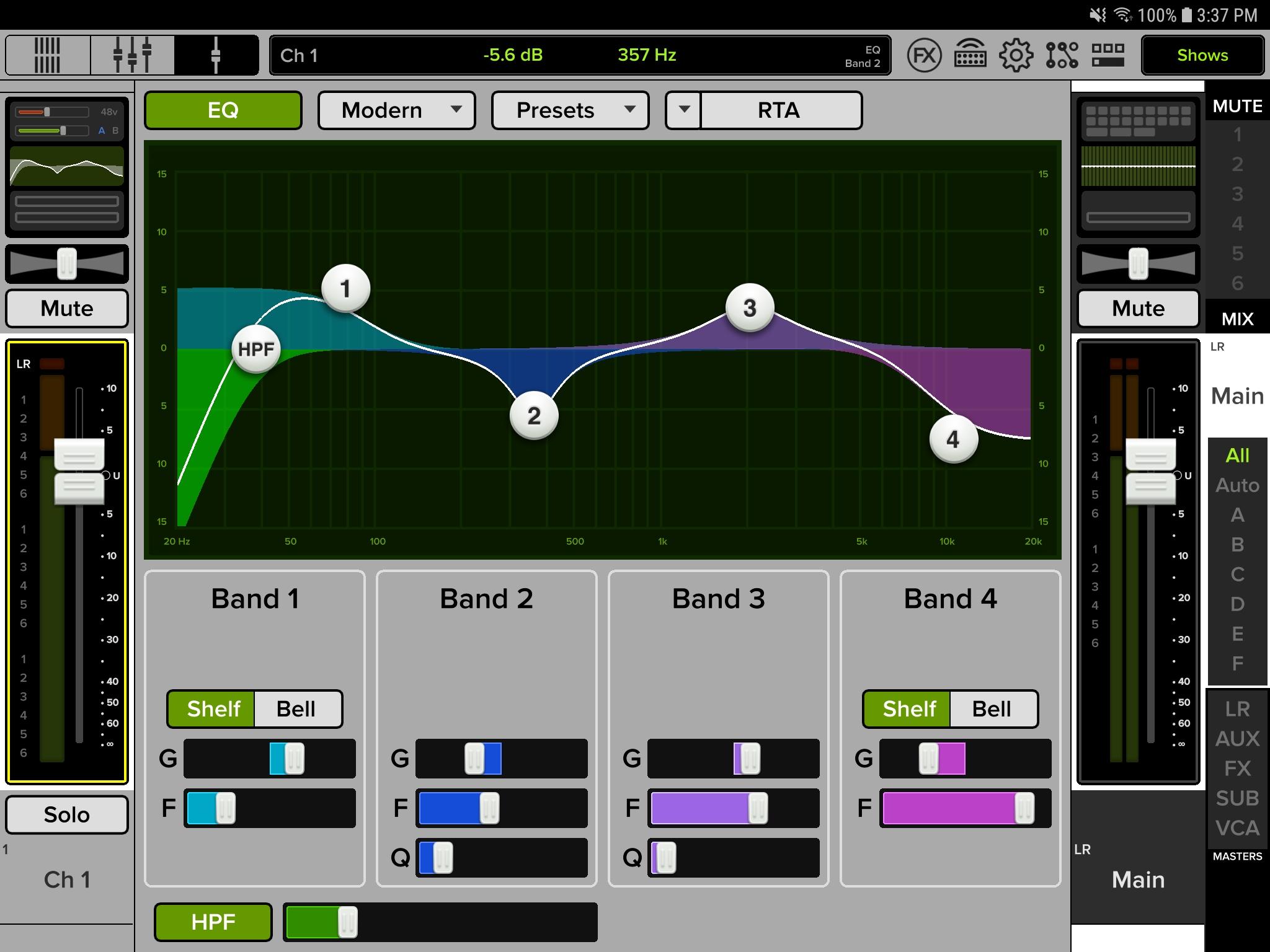Toggle the green EQ enable button
This screenshot has width=1270, height=952.
(x=223, y=110)
